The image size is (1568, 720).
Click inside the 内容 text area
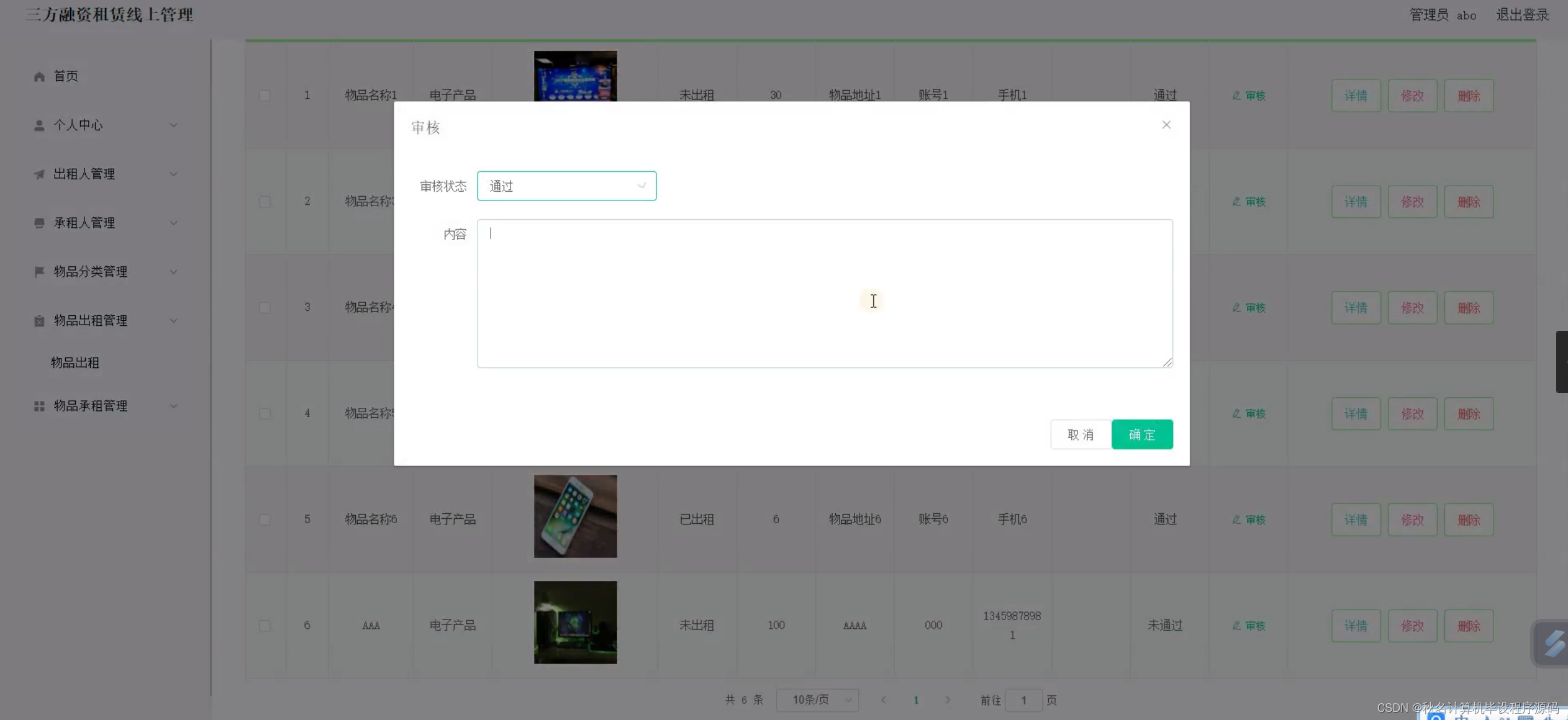824,293
